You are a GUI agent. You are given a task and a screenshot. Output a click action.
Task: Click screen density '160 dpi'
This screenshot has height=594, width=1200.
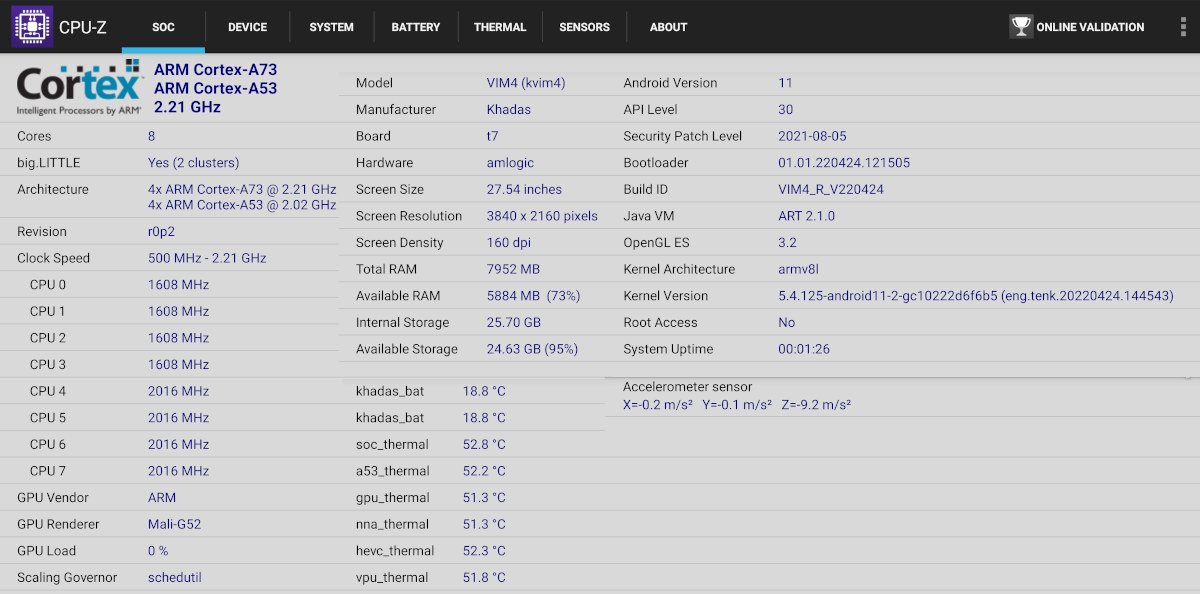pyautogui.click(x=509, y=243)
